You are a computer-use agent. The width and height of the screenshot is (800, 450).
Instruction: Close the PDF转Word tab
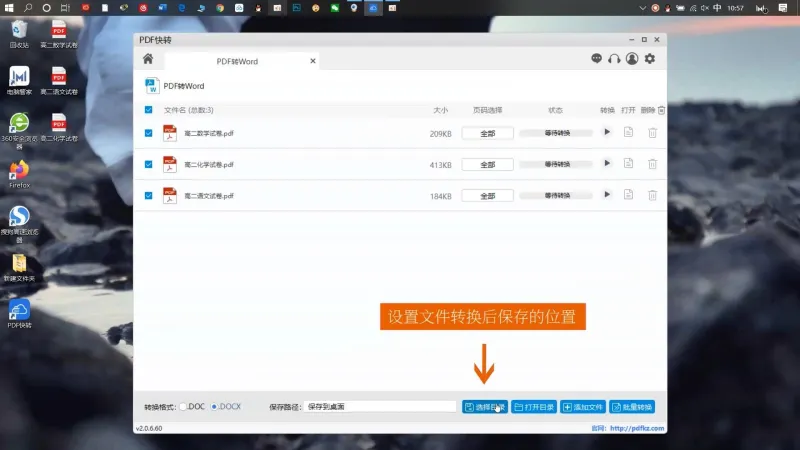click(313, 61)
